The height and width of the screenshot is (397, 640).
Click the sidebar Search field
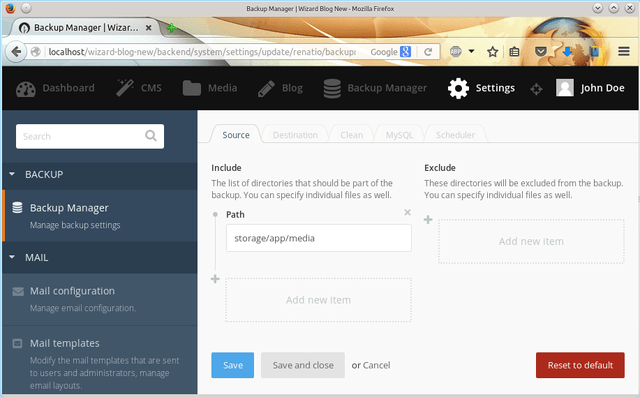[x=90, y=136]
